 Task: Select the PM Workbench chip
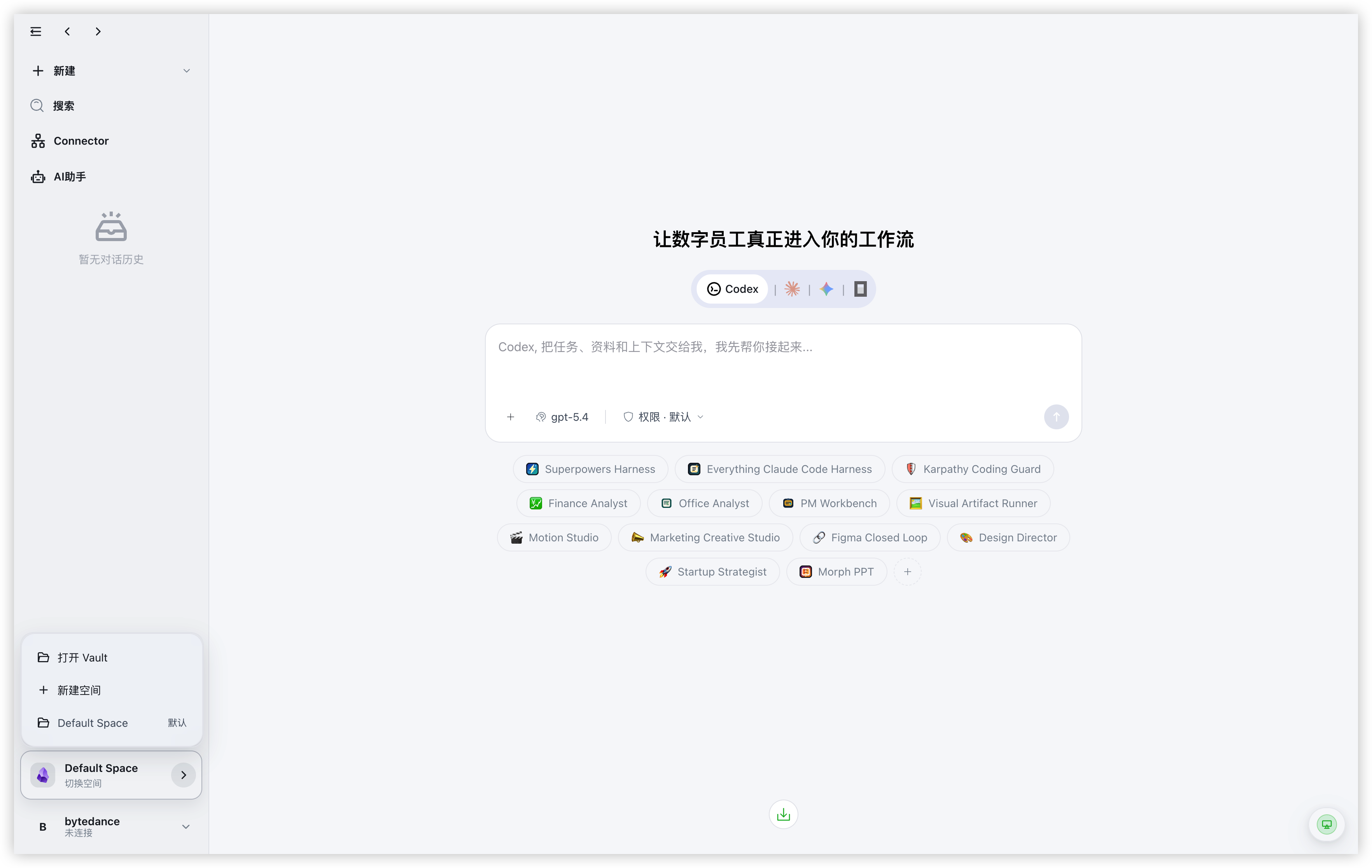coord(829,503)
